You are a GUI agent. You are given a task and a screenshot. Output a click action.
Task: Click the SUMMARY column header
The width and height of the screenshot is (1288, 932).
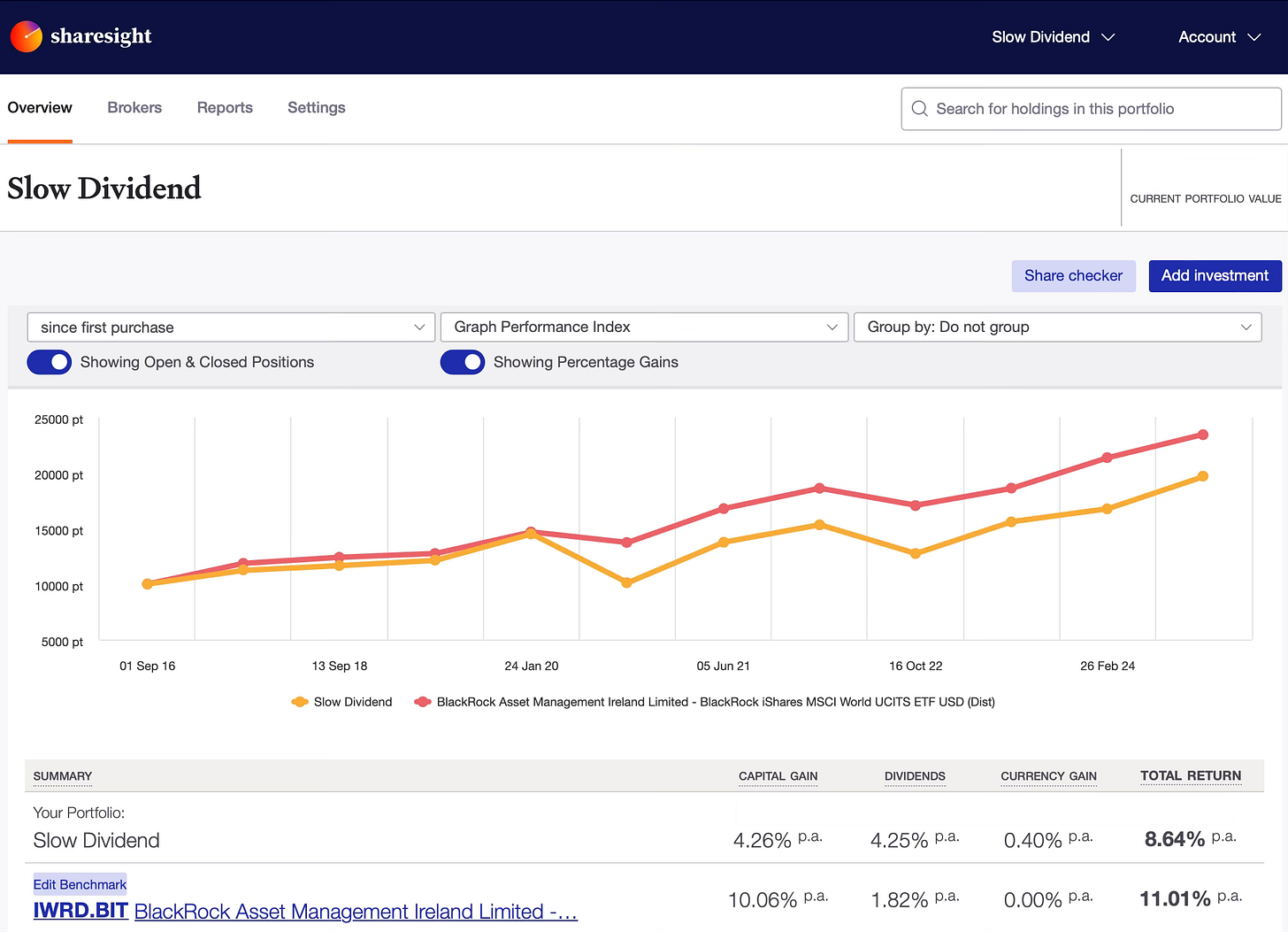pyautogui.click(x=63, y=776)
